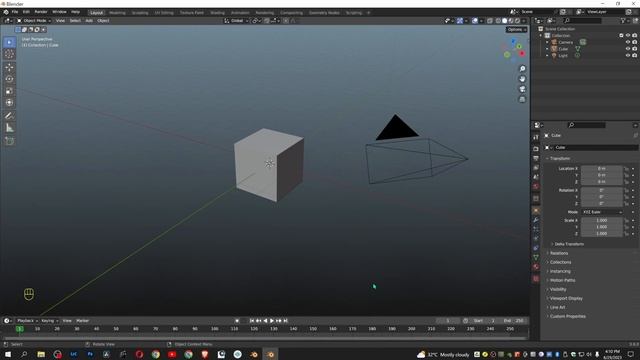Click the viewport zoom magnifier icon
Viewport: 640px width, 360px height.
522,69
